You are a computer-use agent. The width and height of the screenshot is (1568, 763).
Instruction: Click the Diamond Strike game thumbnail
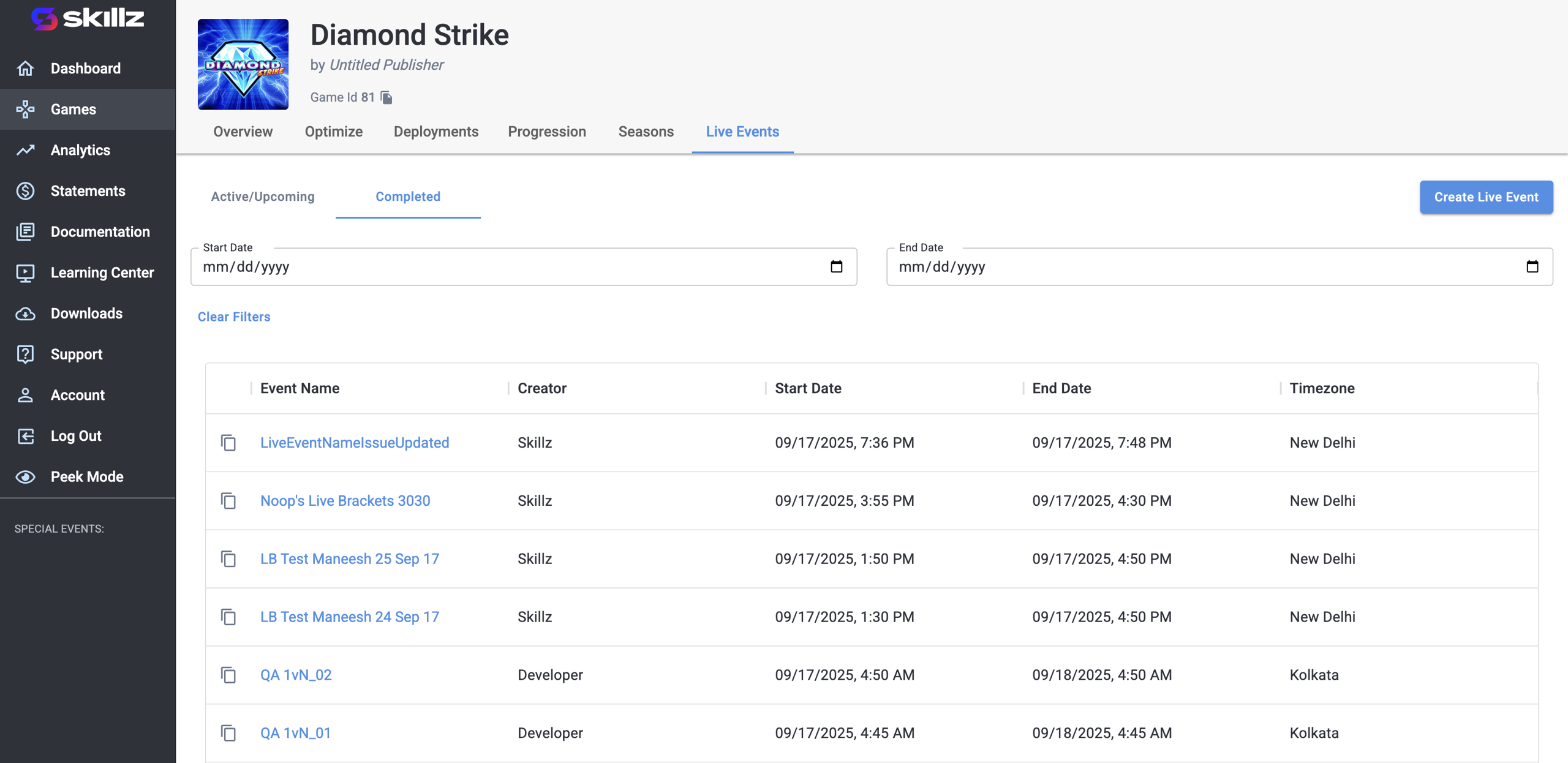(243, 64)
